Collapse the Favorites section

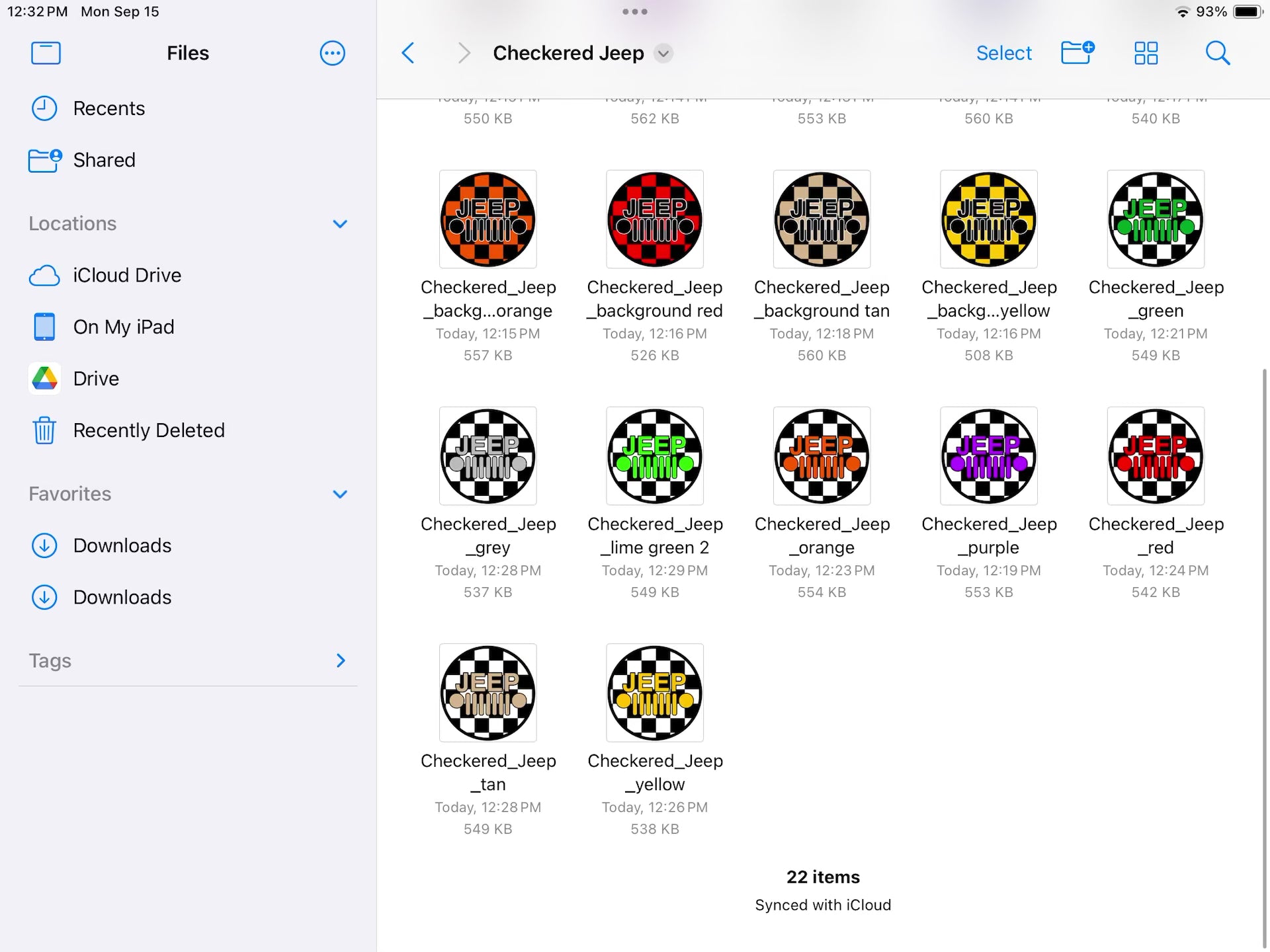pyautogui.click(x=340, y=494)
